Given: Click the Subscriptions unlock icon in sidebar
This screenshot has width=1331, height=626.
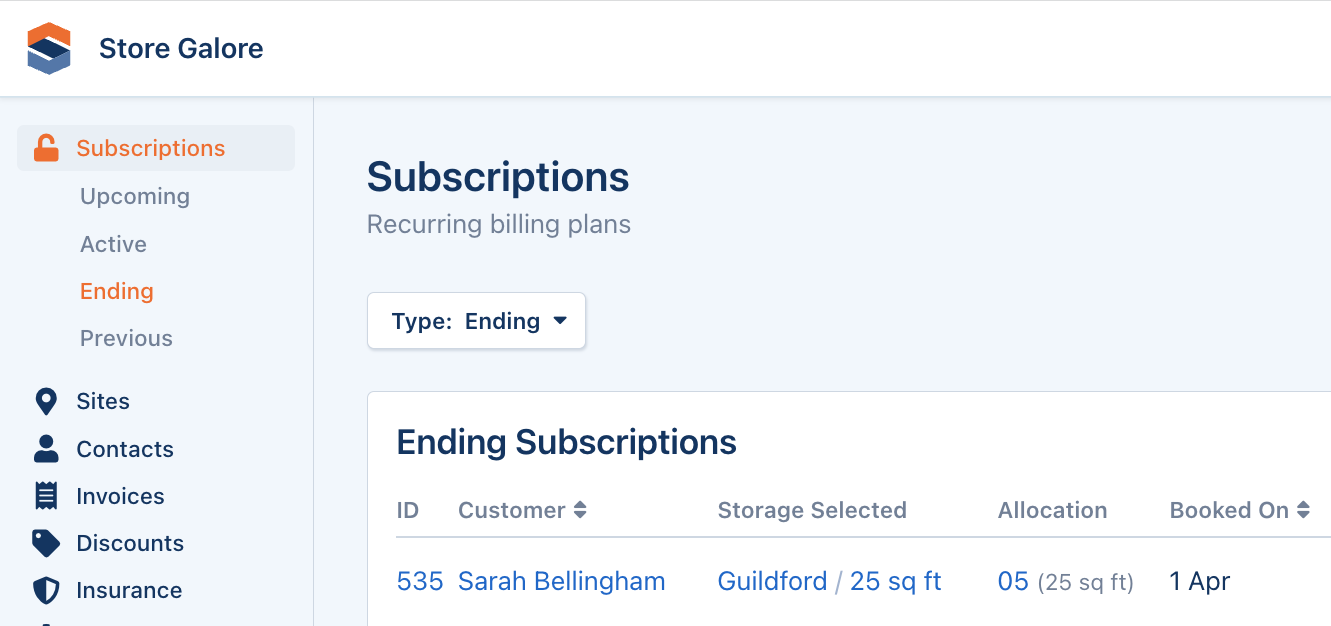Looking at the screenshot, I should [46, 148].
